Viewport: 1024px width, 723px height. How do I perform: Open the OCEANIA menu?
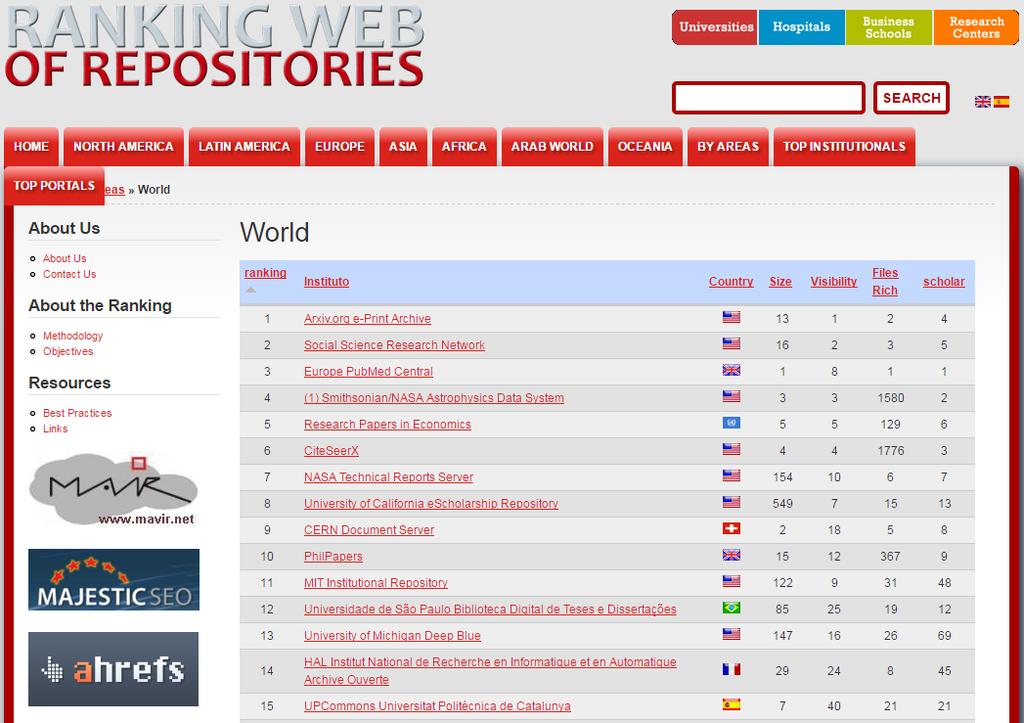tap(645, 147)
